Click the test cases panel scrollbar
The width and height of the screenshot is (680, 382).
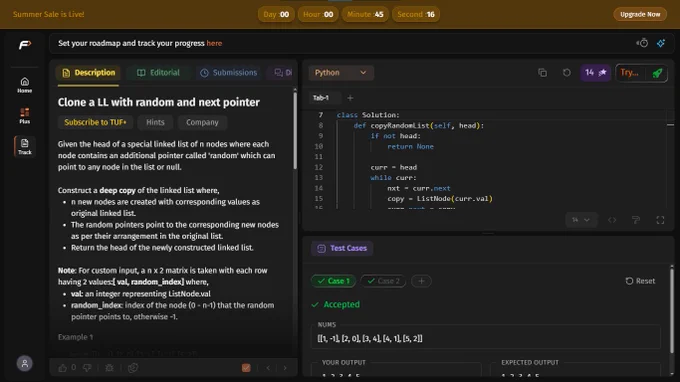[x=672, y=310]
